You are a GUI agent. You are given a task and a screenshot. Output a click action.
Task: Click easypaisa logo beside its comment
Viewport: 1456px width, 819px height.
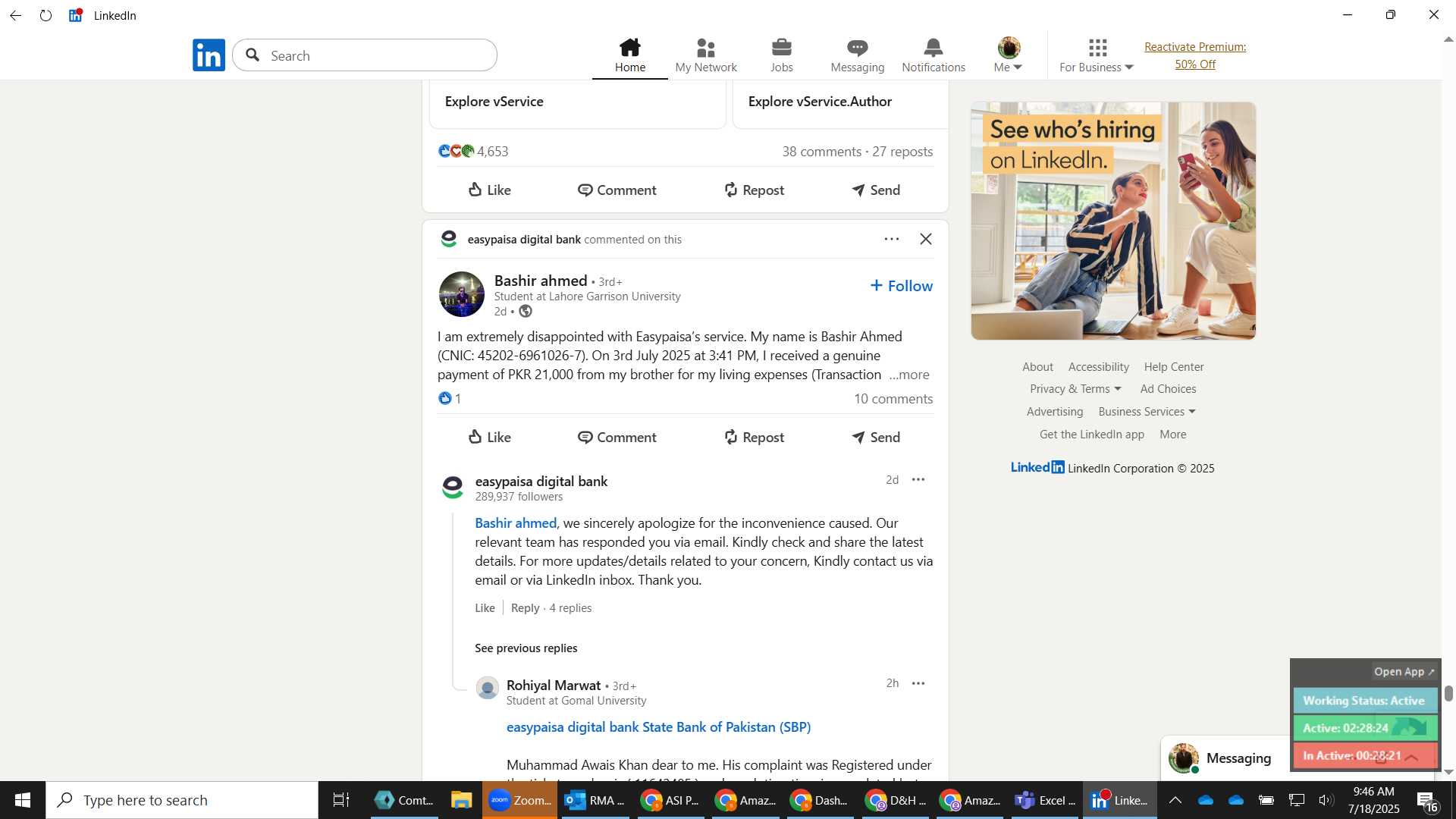(x=453, y=488)
